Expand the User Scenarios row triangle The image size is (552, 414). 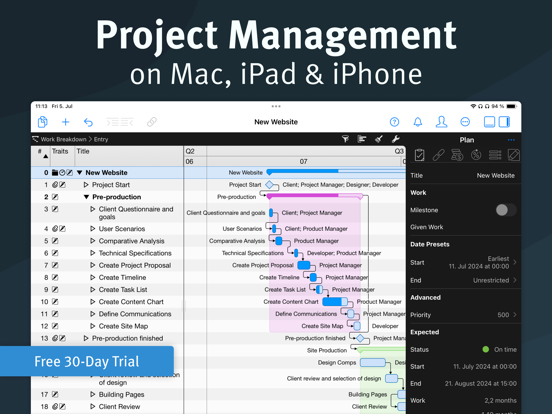(x=93, y=229)
